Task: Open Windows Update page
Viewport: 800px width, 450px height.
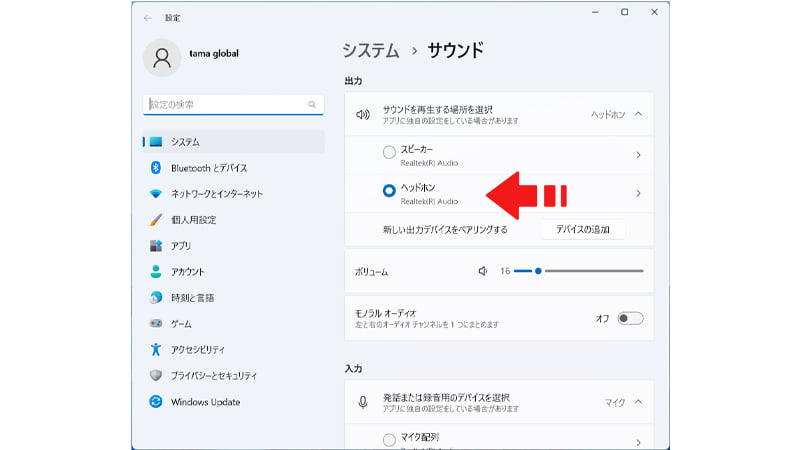Action: (205, 402)
